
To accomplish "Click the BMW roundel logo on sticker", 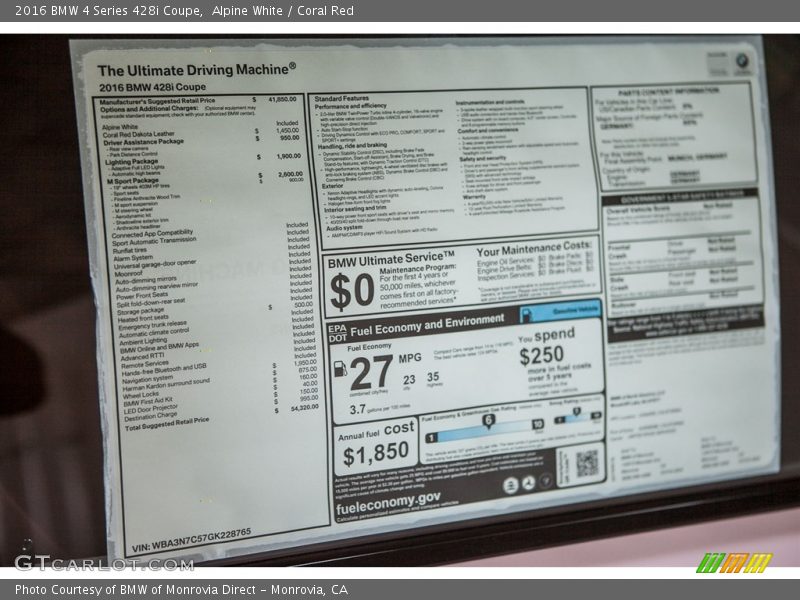I will coord(742,62).
